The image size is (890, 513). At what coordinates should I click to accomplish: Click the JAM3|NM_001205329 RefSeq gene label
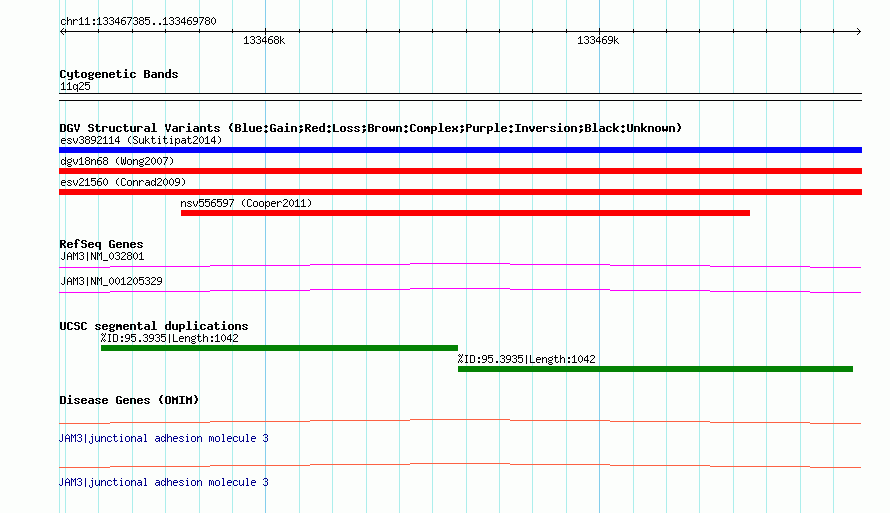111,281
